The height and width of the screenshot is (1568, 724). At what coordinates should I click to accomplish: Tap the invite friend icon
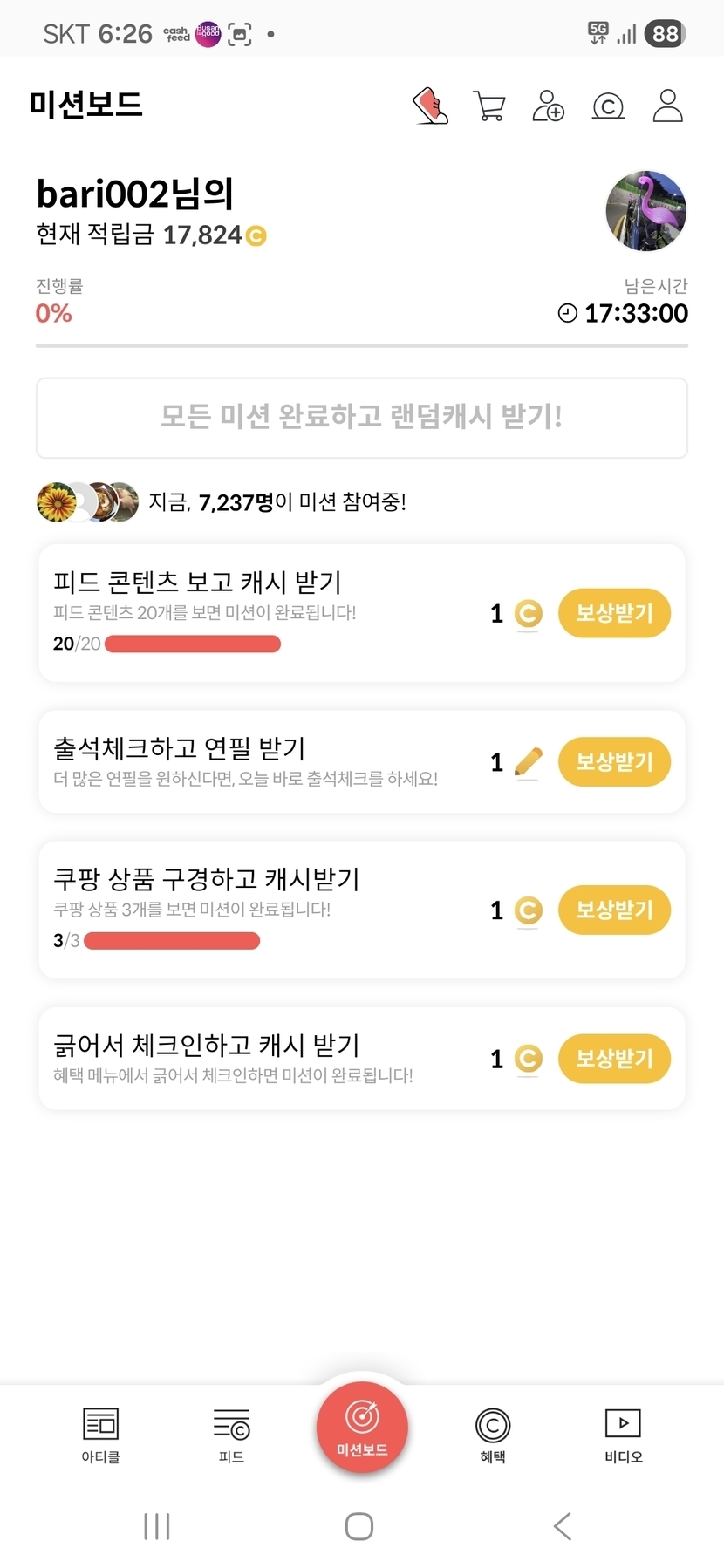[x=548, y=106]
